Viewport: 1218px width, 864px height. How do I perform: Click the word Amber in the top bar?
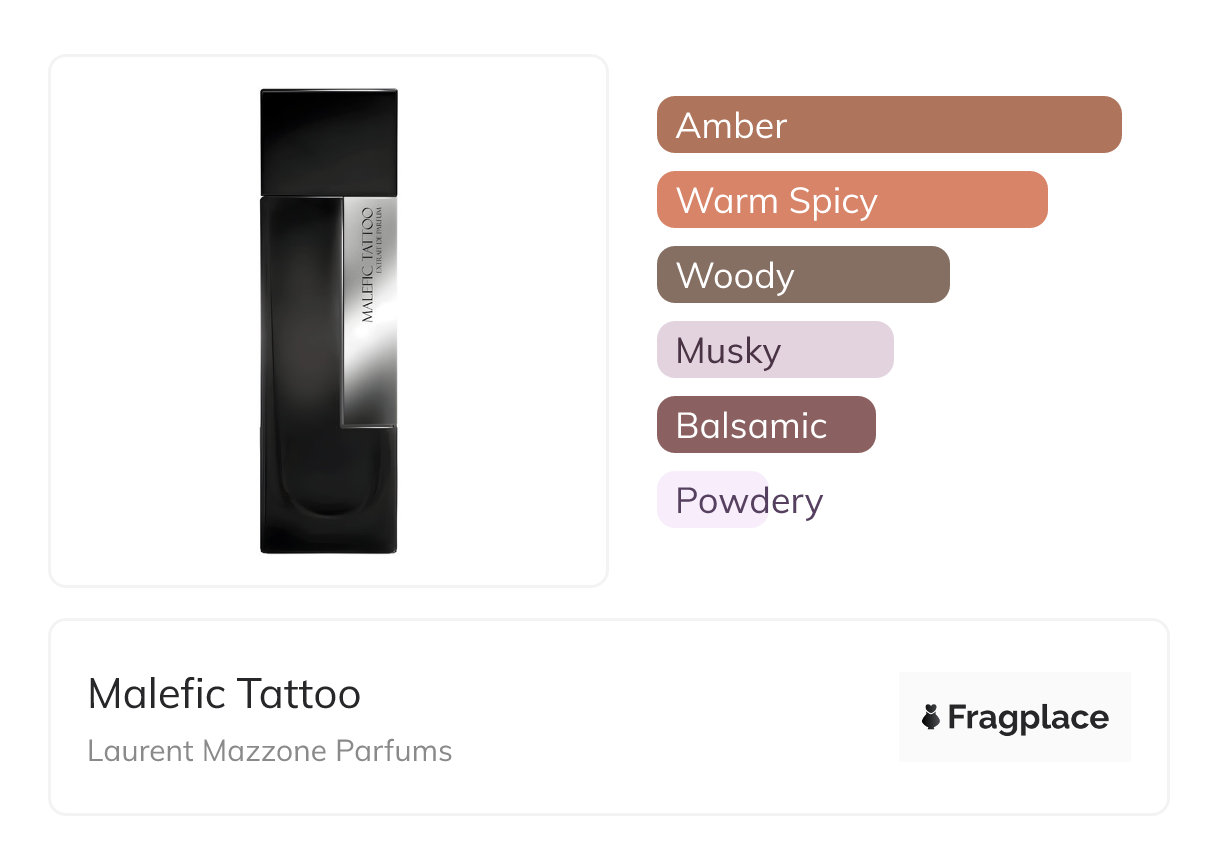coord(731,126)
